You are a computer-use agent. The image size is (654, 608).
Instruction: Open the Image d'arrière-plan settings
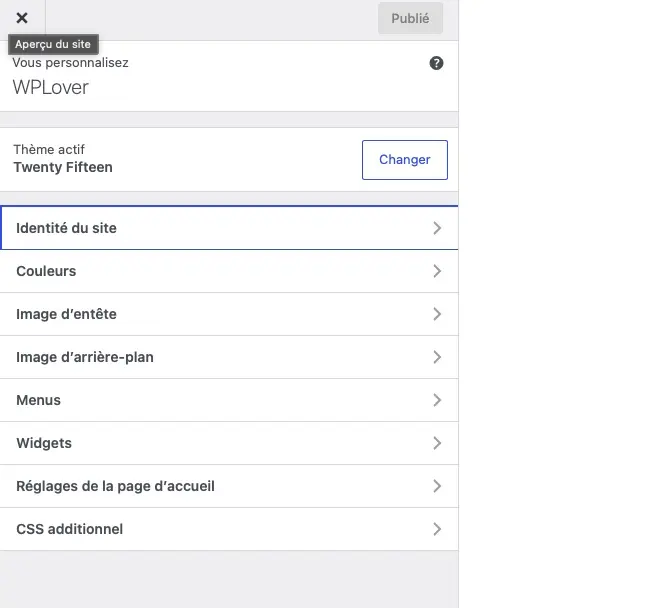229,357
